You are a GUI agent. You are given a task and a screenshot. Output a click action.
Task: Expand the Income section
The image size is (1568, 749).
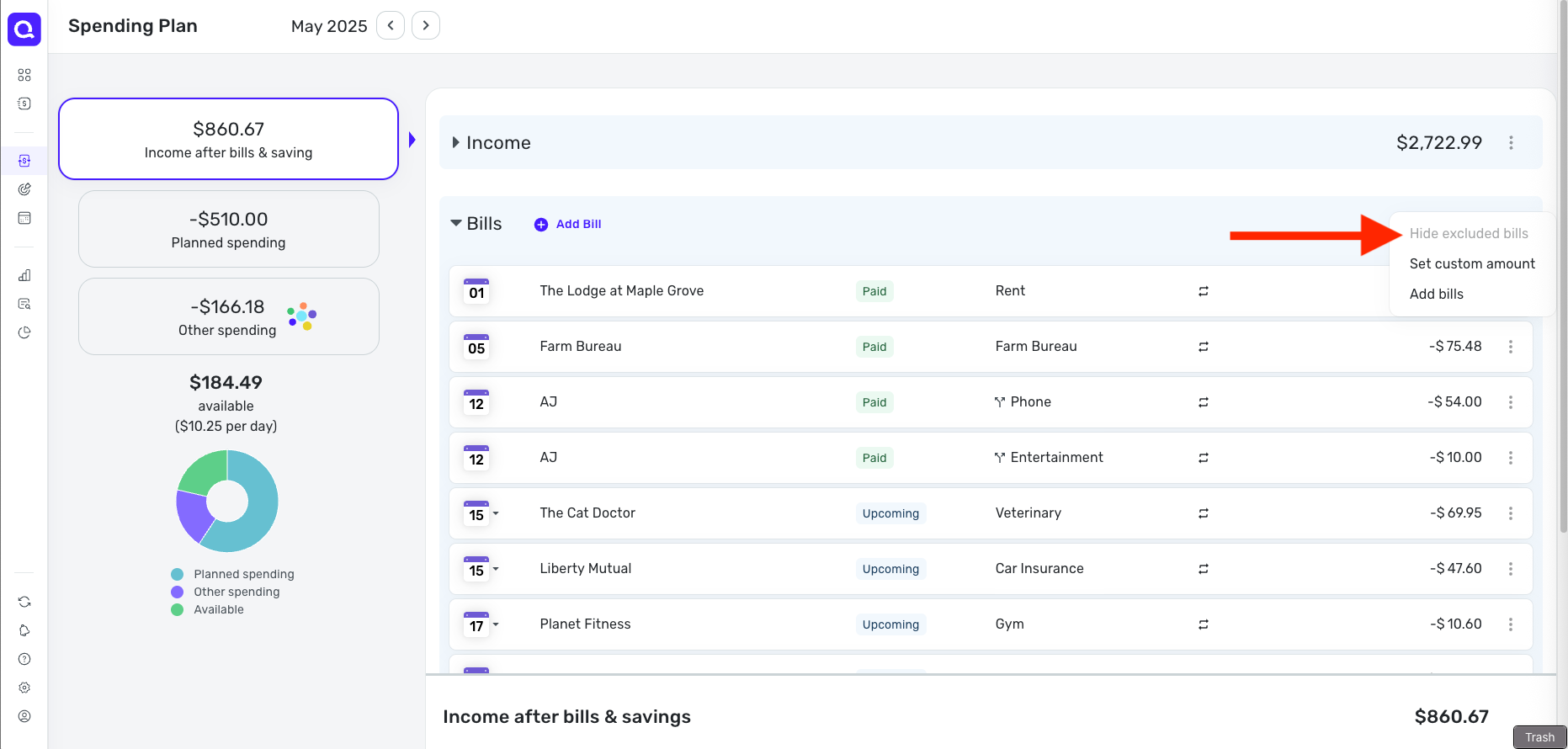pyautogui.click(x=455, y=142)
